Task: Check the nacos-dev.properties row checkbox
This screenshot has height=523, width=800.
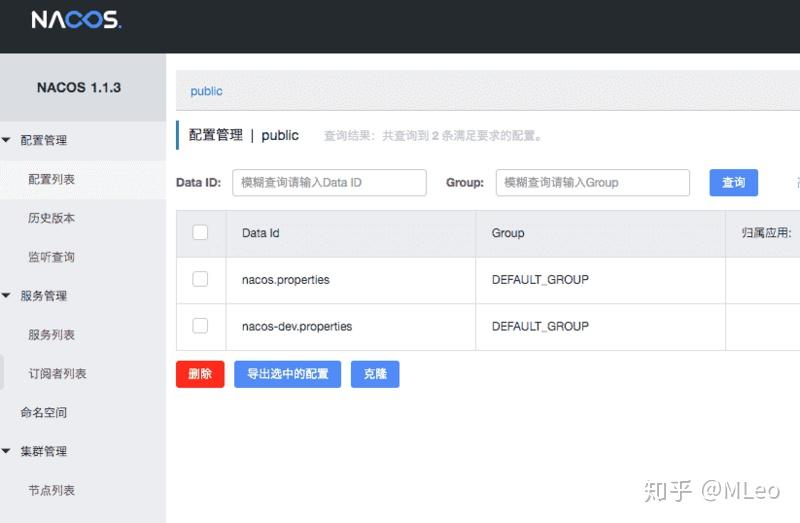Action: pyautogui.click(x=200, y=326)
